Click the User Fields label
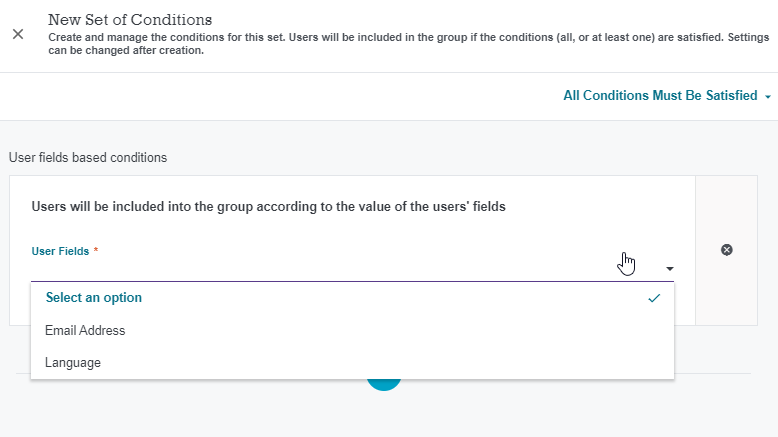Screen dimensions: 778x437 pos(60,251)
